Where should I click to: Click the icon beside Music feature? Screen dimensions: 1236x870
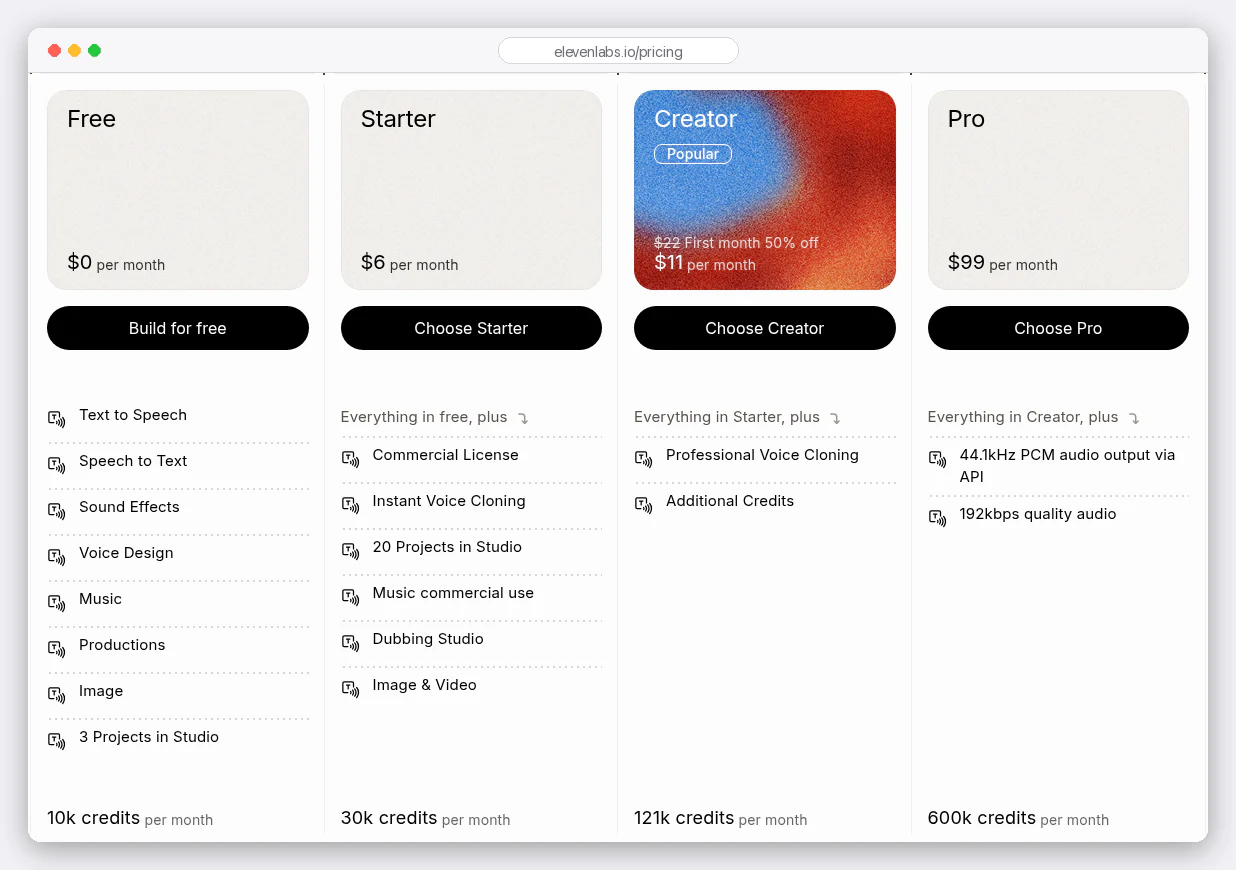click(x=57, y=603)
